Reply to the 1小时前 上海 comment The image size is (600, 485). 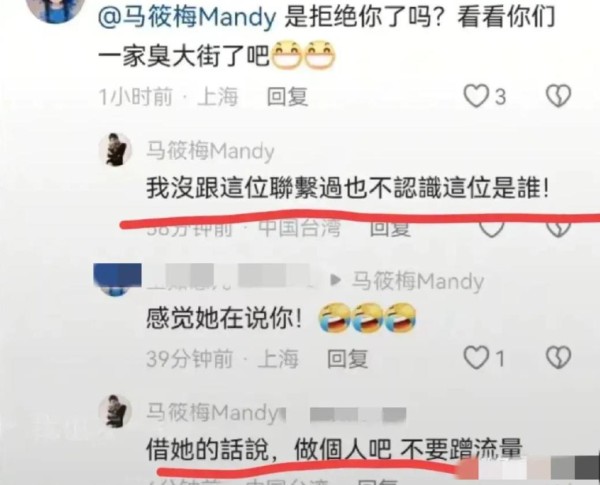point(287,96)
